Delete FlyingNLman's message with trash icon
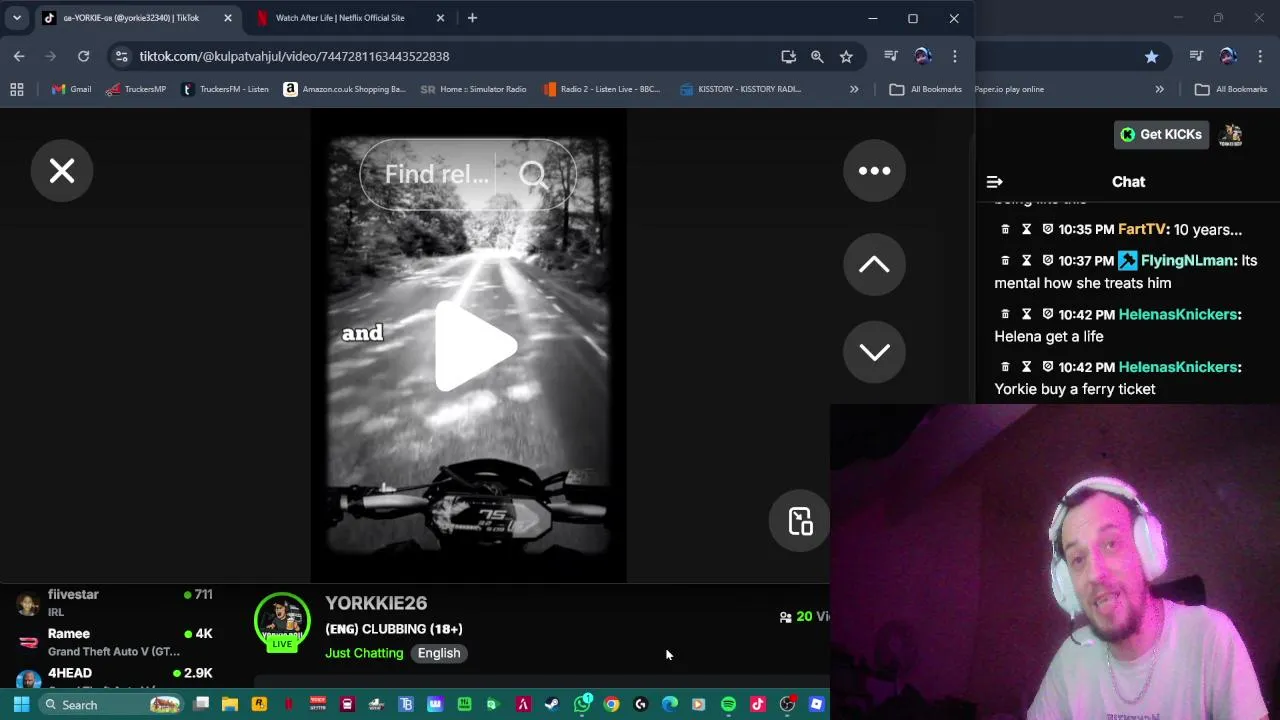1280x720 pixels. tap(1005, 260)
